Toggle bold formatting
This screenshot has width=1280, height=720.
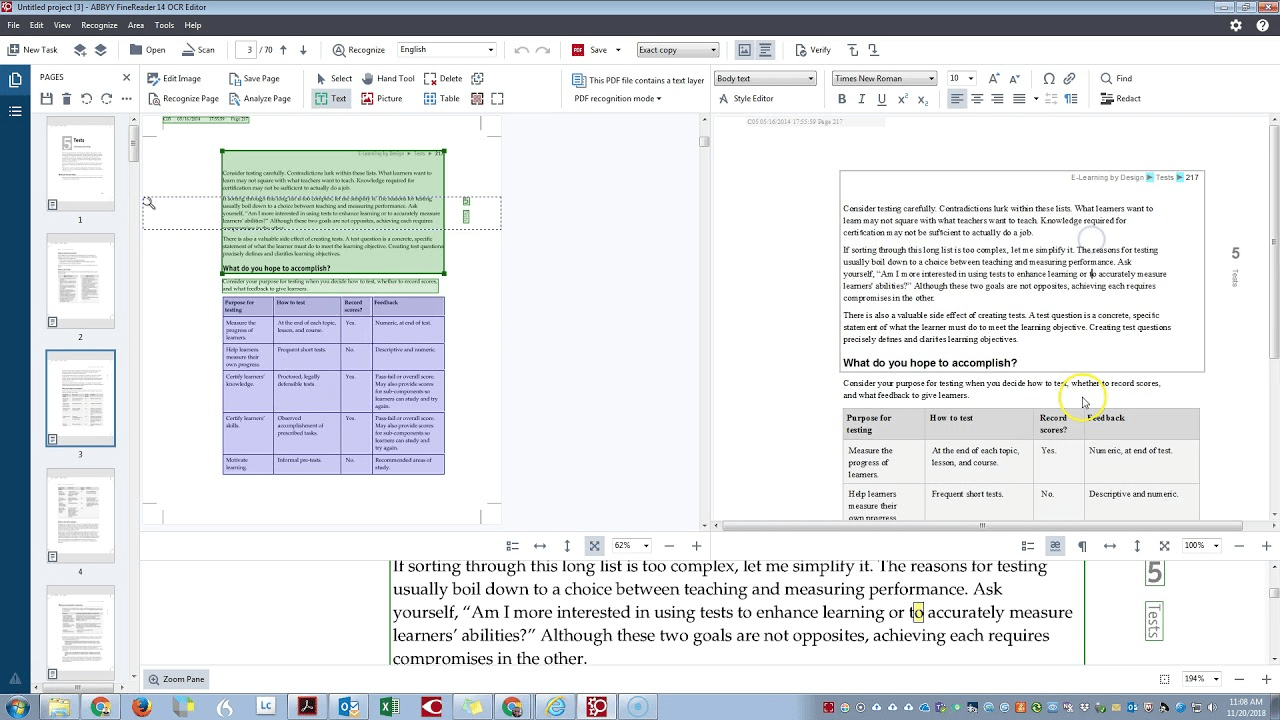click(x=842, y=99)
